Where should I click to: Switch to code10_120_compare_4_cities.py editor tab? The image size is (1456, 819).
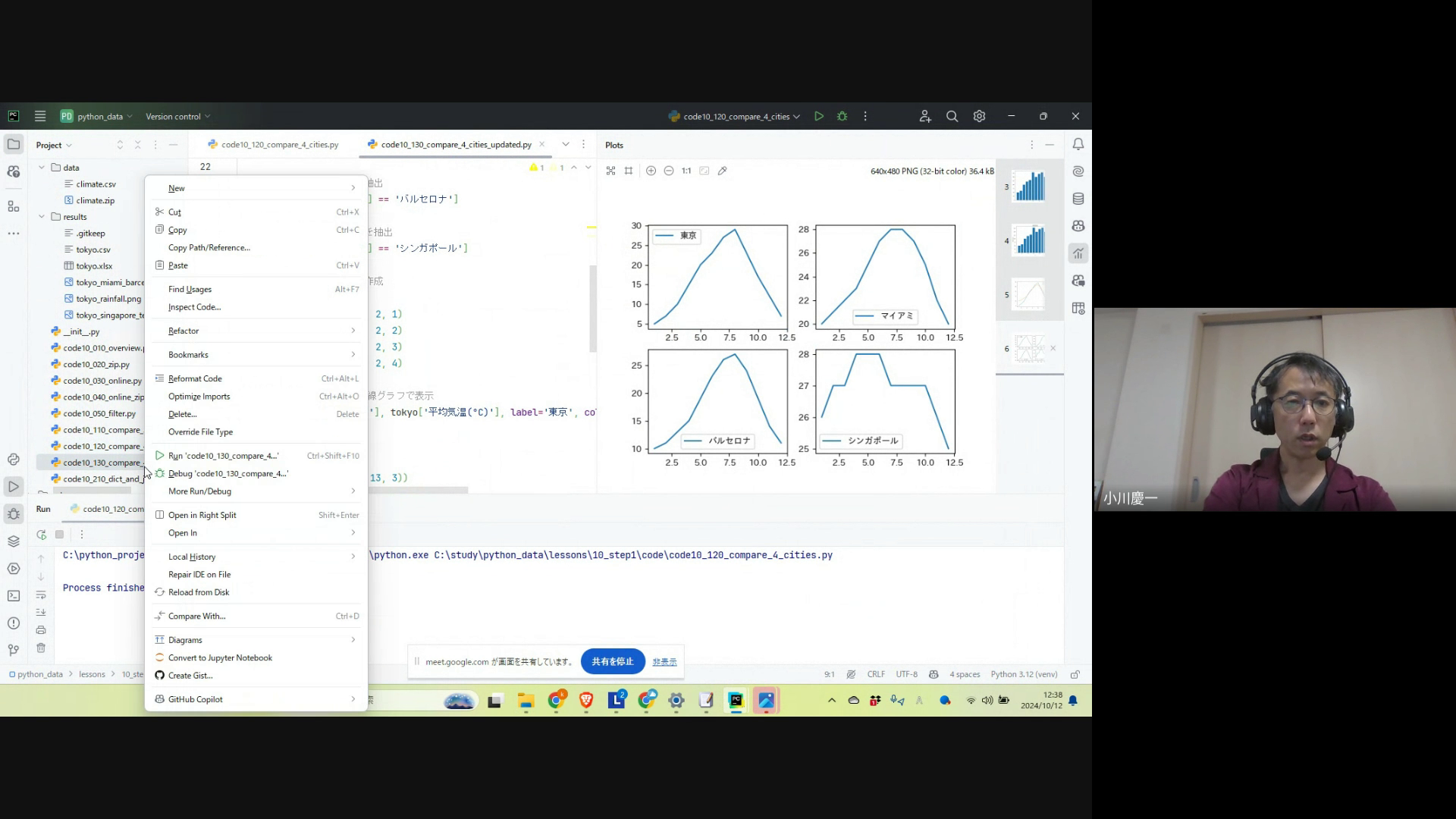click(x=279, y=144)
